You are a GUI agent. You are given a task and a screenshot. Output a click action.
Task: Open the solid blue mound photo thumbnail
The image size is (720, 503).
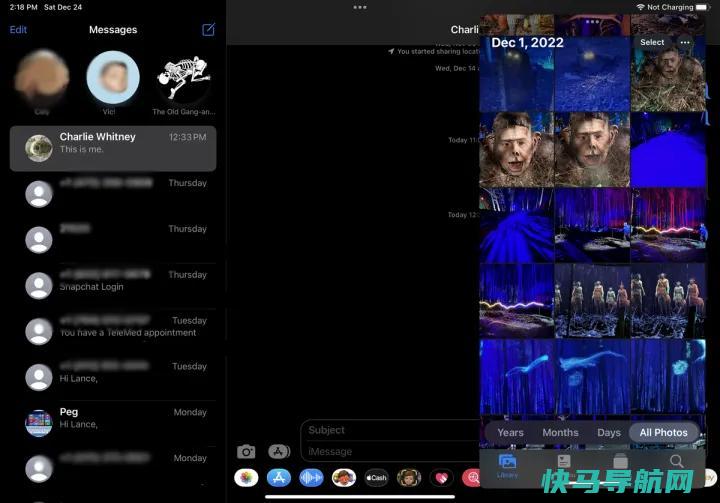pos(668,150)
